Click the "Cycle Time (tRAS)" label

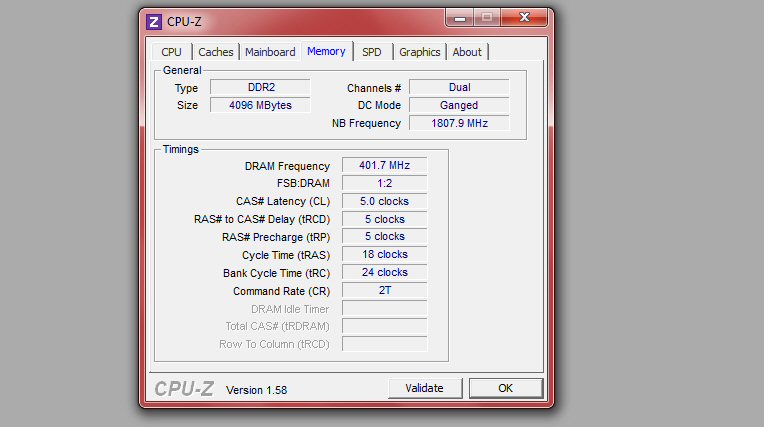pyautogui.click(x=286, y=255)
